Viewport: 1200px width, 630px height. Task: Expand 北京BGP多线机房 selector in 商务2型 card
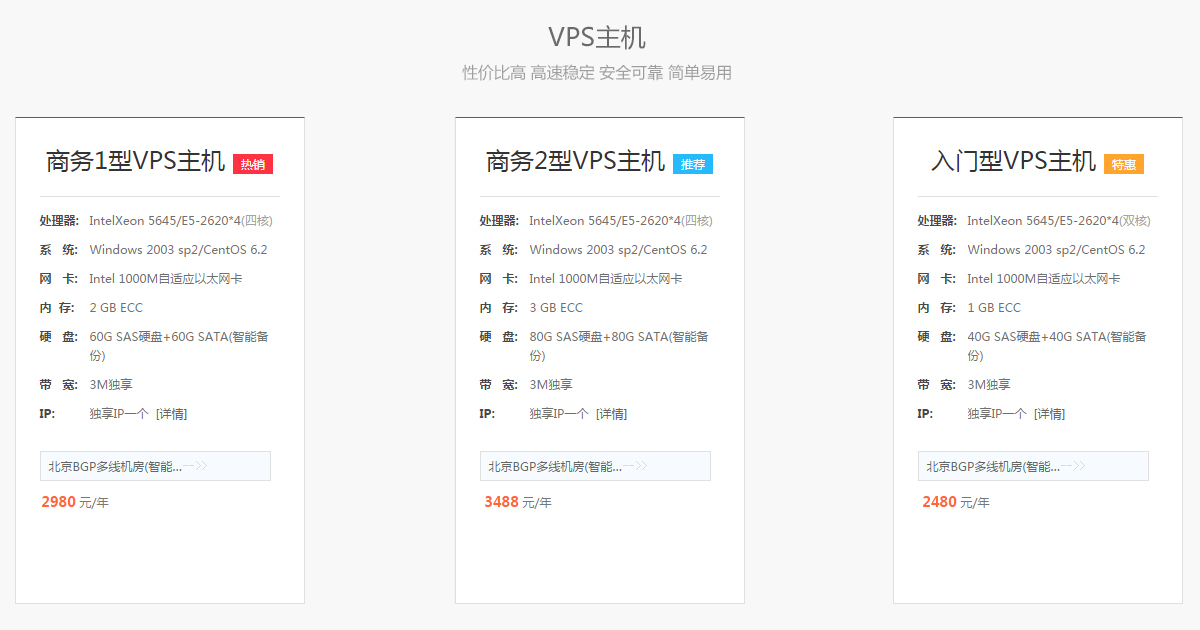tap(595, 466)
